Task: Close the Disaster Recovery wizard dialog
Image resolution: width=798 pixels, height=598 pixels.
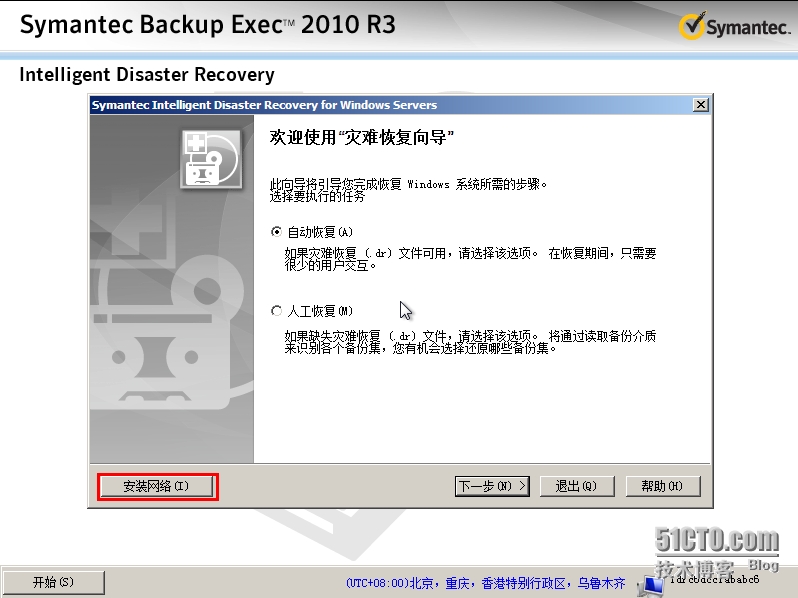Action: click(x=701, y=105)
